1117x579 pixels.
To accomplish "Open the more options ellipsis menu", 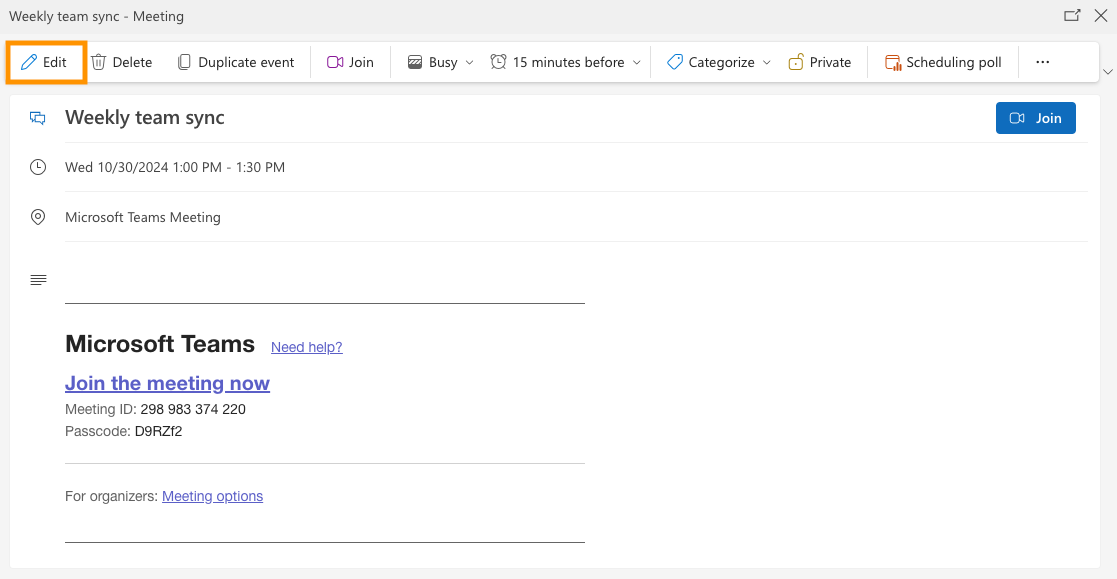I will pyautogui.click(x=1042, y=62).
